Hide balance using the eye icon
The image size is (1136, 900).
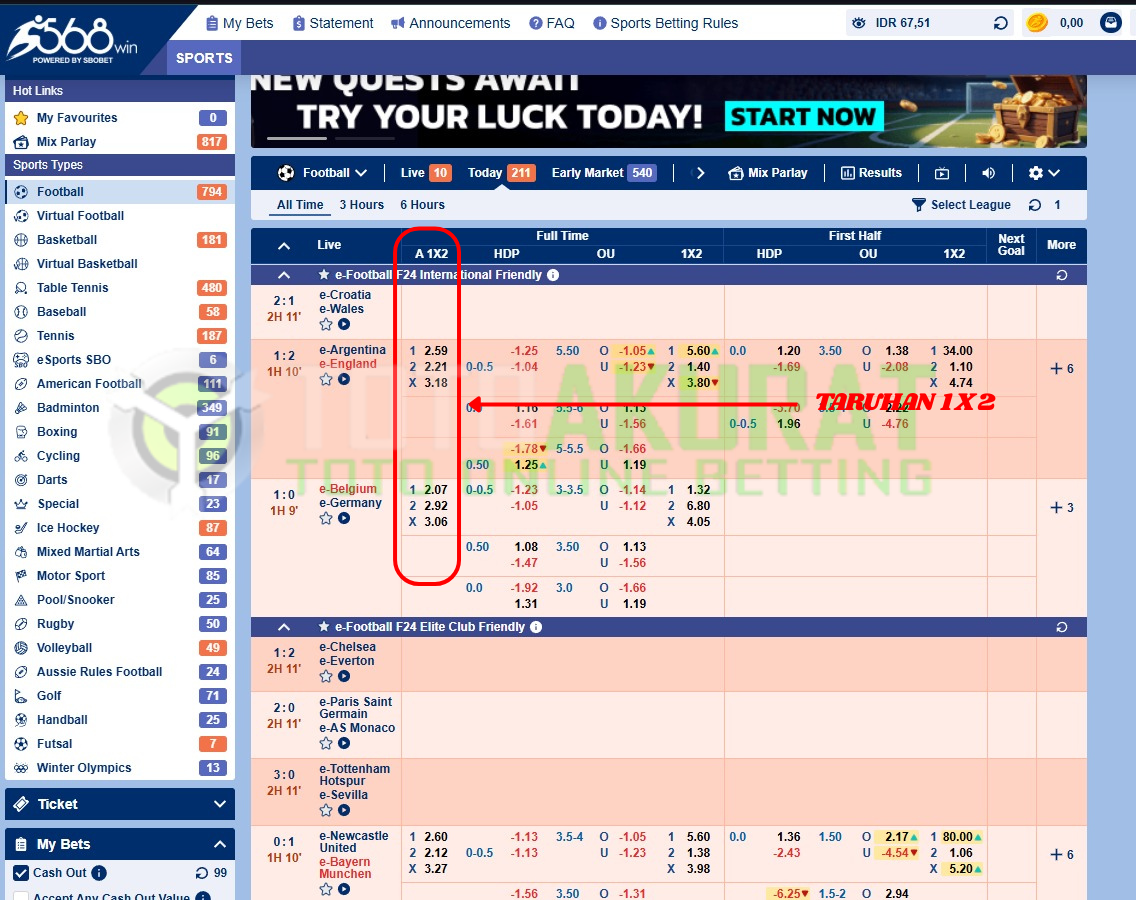(x=859, y=23)
